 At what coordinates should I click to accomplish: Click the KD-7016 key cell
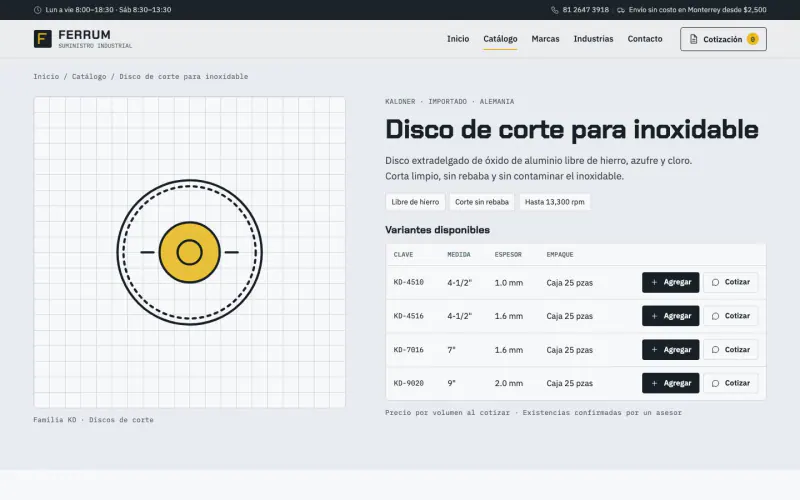[408, 349]
